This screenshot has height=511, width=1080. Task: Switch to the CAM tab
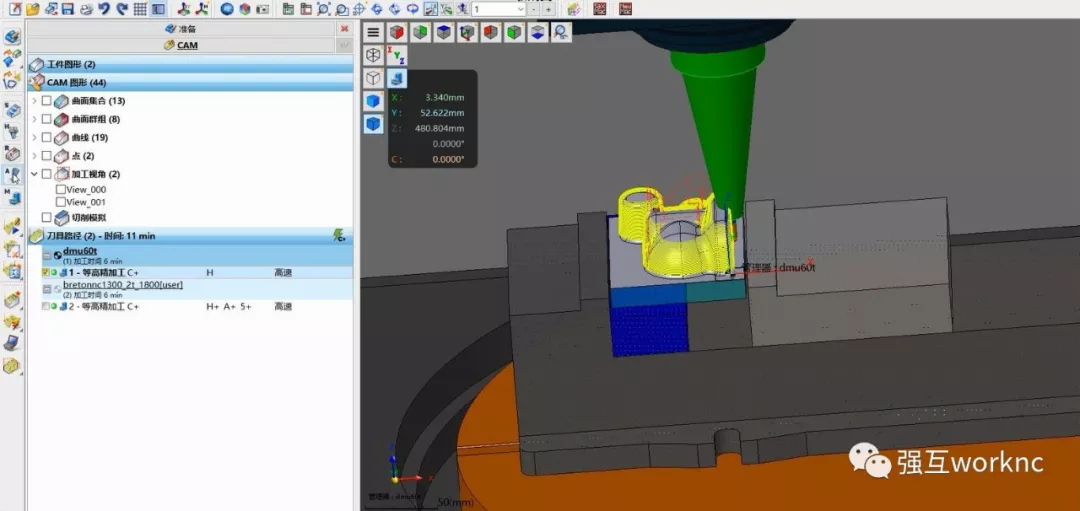(180, 45)
